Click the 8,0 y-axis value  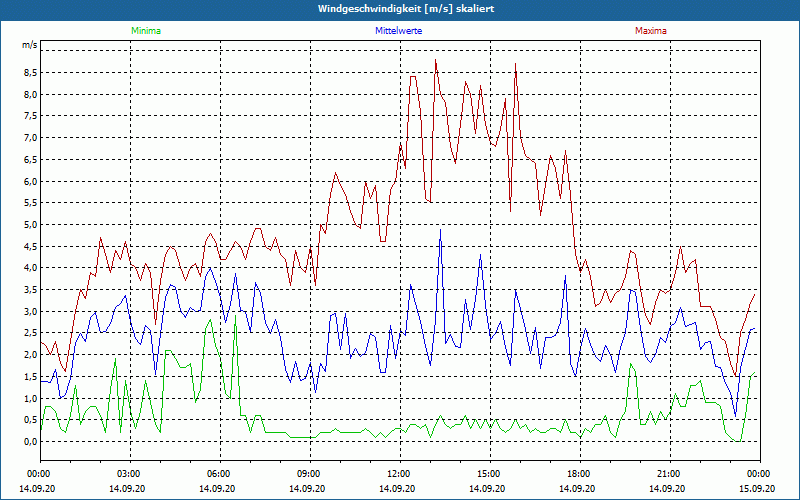click(x=30, y=94)
